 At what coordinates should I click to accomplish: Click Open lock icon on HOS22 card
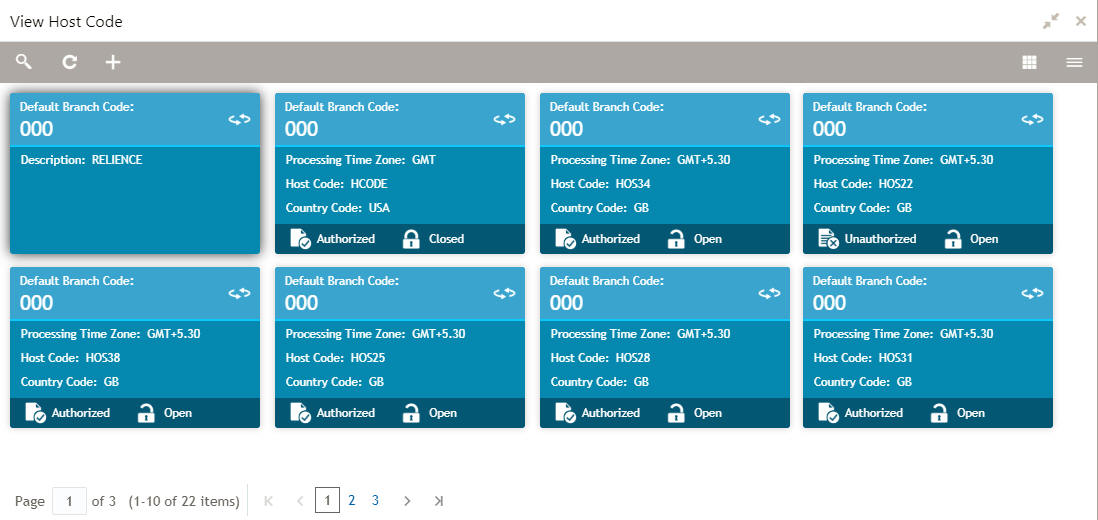click(x=953, y=239)
